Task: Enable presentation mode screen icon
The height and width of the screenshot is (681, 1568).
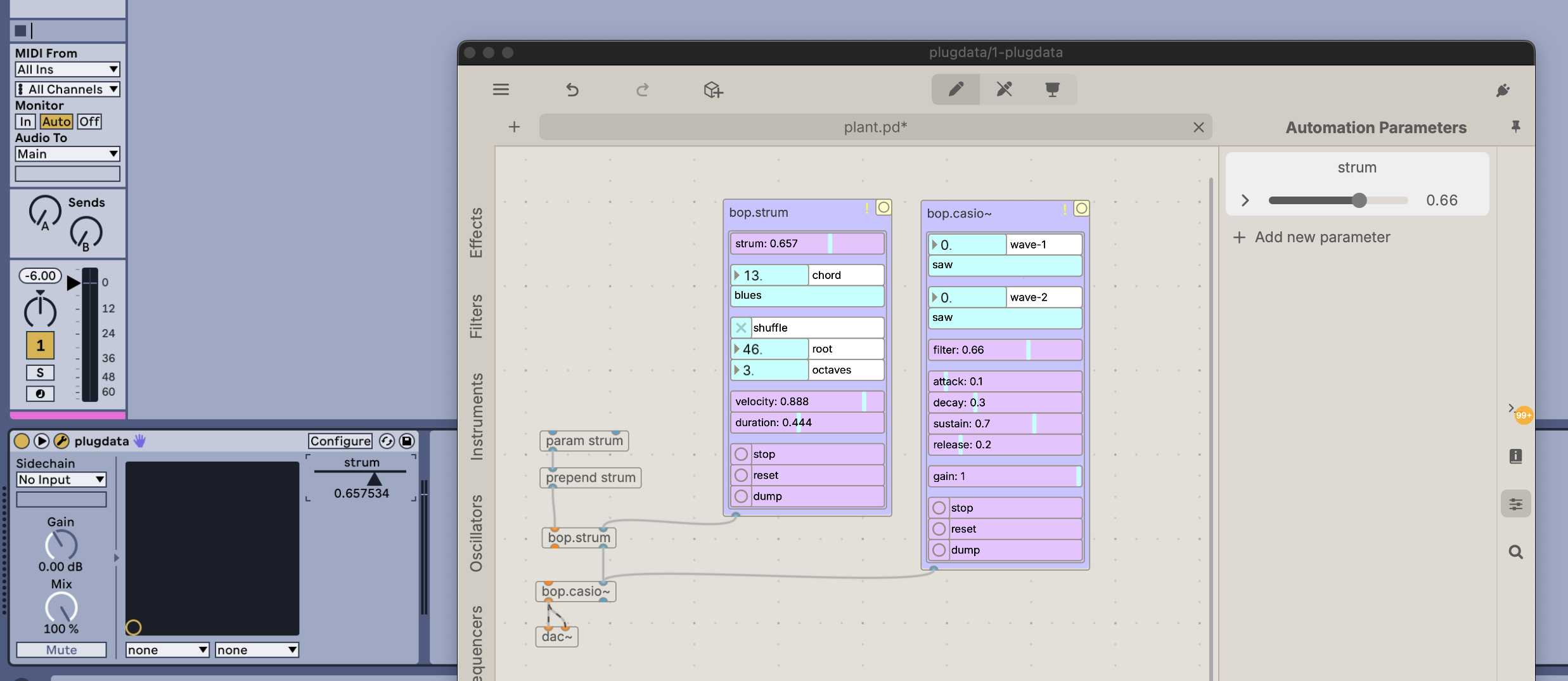Action: click(1052, 89)
